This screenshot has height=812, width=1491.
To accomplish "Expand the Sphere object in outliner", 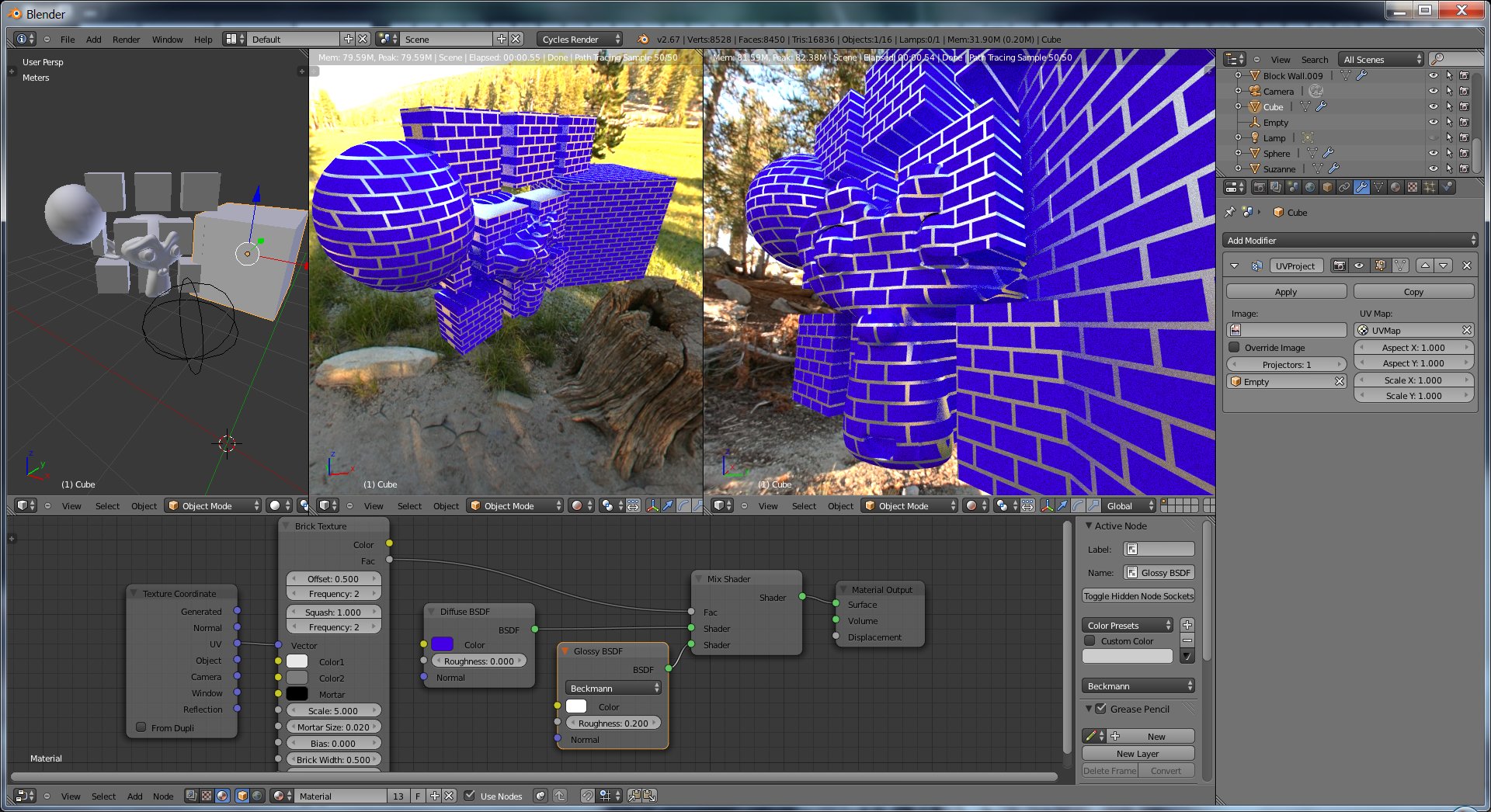I will pyautogui.click(x=1238, y=153).
